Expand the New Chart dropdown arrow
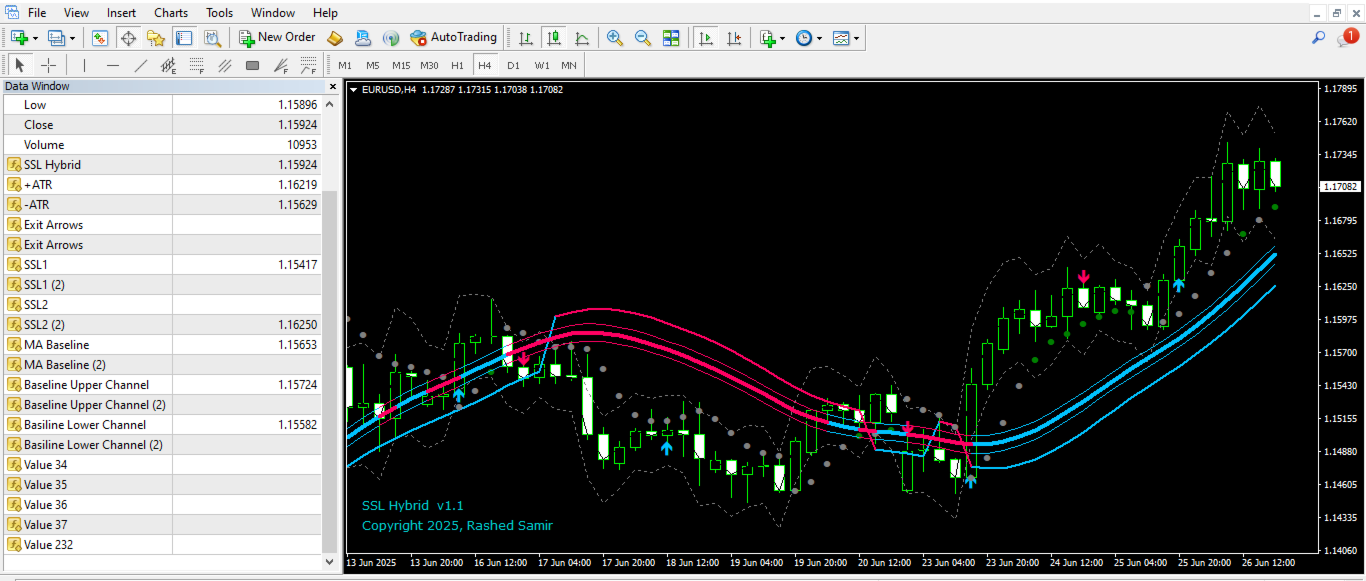 tap(35, 38)
